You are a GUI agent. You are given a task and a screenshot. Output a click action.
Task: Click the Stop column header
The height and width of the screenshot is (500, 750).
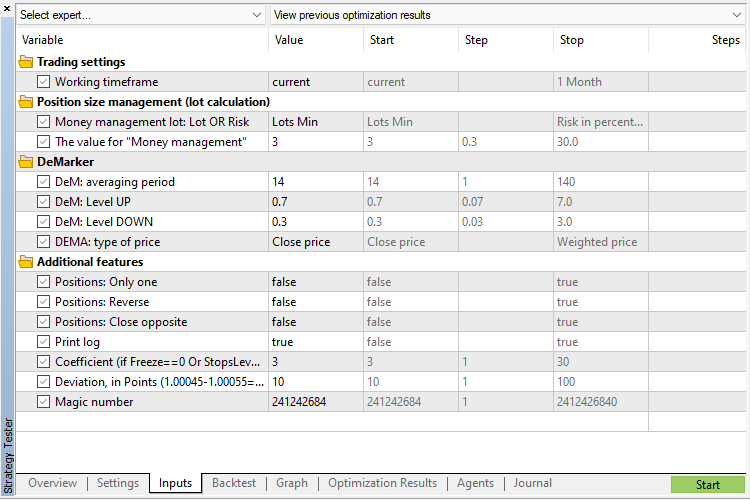point(601,40)
